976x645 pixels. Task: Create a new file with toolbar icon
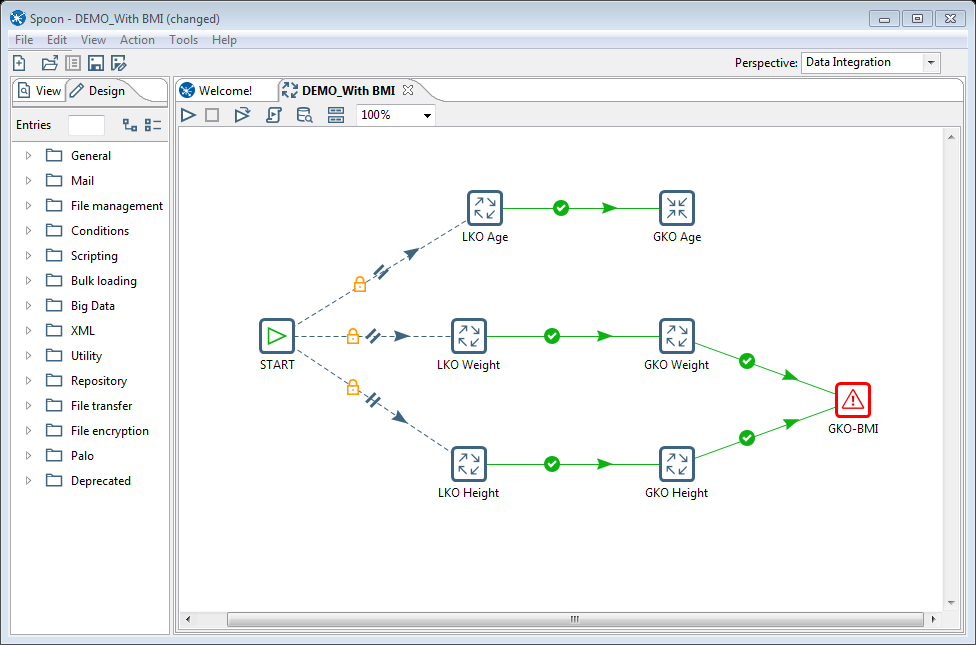pos(19,63)
